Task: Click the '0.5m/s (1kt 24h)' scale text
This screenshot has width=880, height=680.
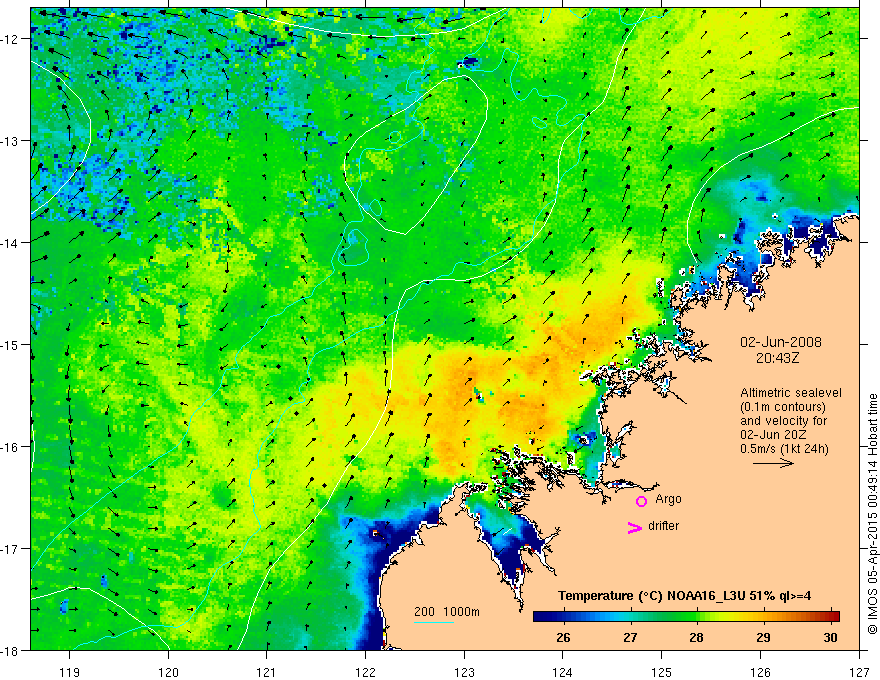Action: tap(784, 449)
